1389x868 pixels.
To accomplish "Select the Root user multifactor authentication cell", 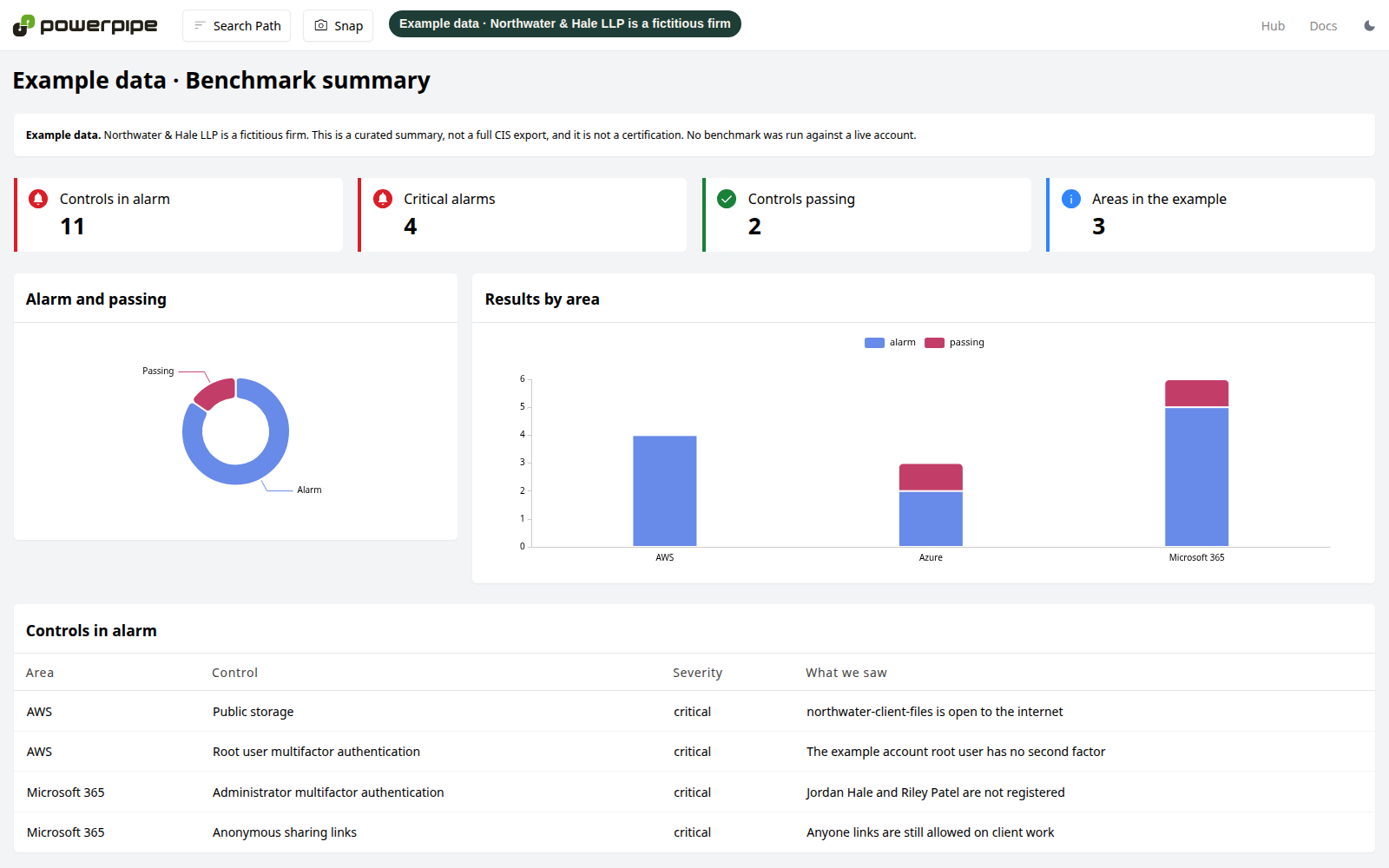I will 316,752.
